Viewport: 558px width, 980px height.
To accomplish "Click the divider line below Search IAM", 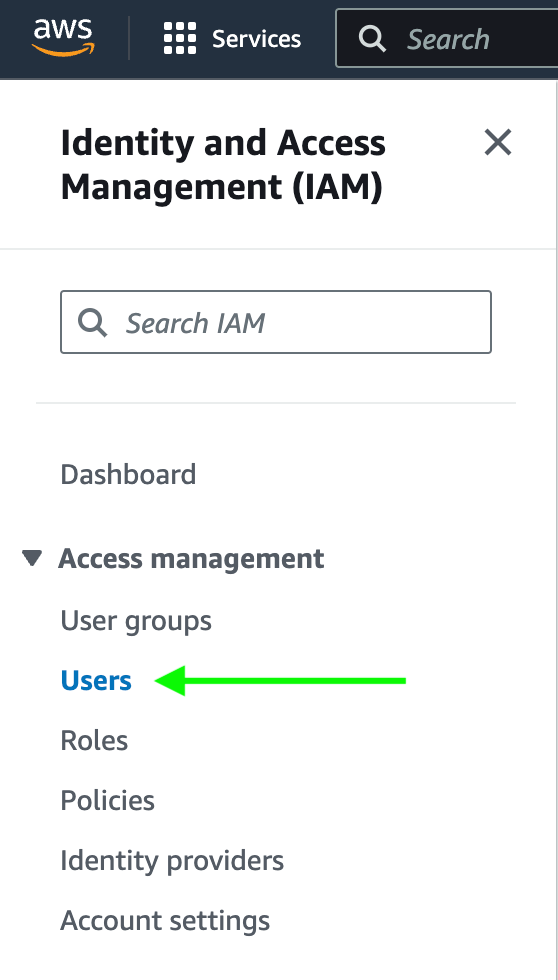I will pos(276,403).
